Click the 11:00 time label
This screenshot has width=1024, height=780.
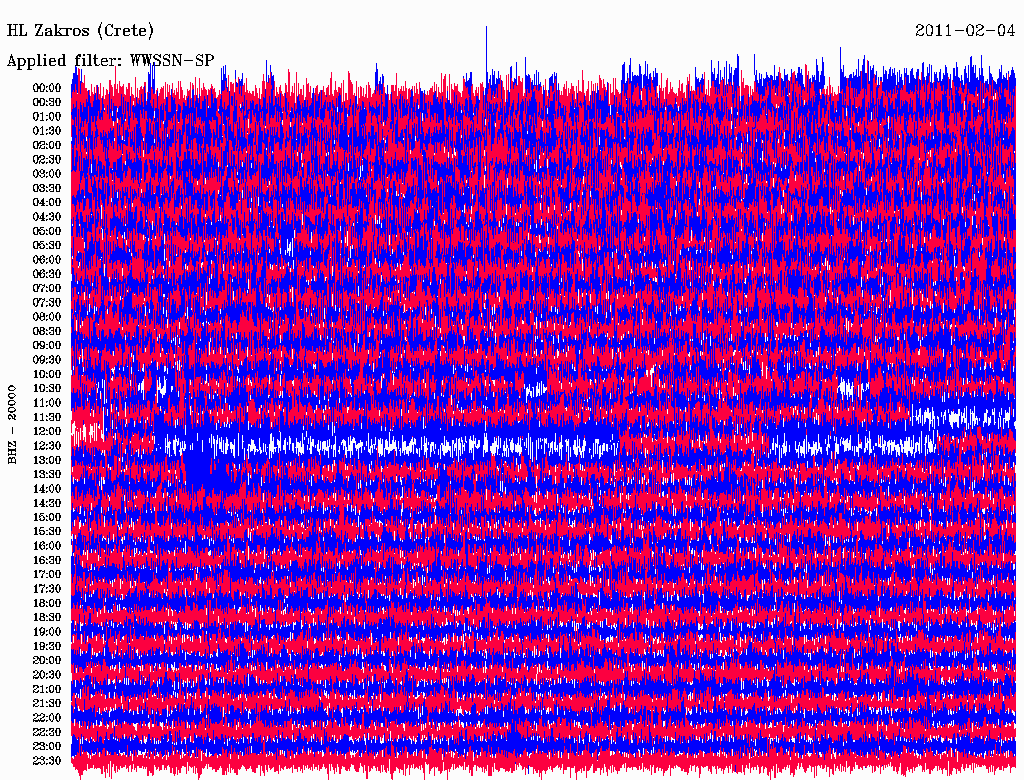click(47, 403)
